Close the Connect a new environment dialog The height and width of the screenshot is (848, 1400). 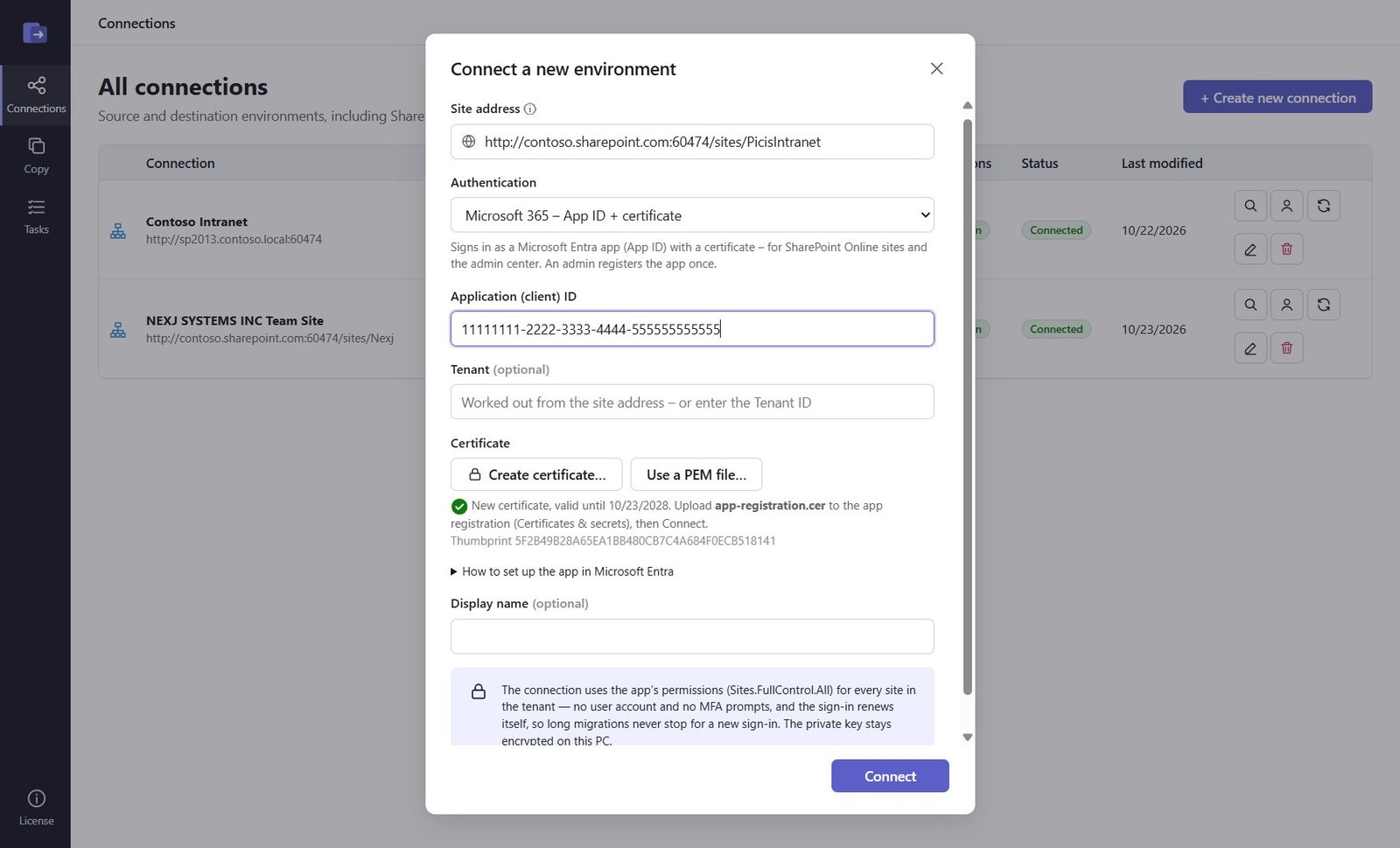tap(936, 68)
